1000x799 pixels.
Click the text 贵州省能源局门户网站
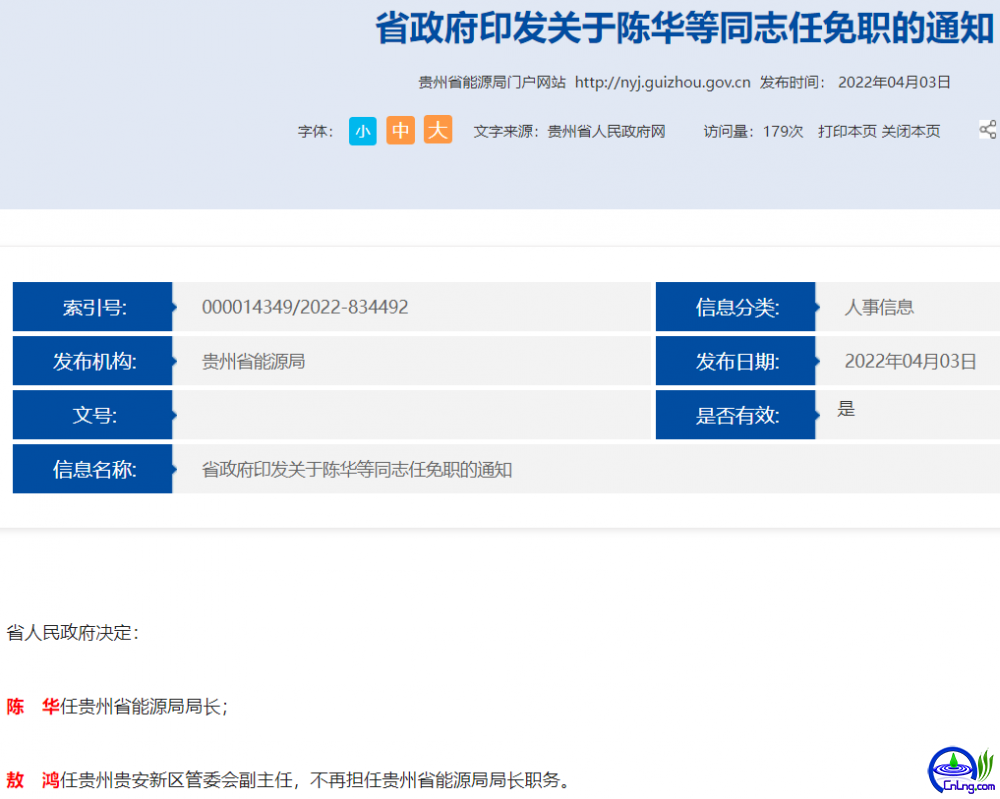click(x=492, y=82)
